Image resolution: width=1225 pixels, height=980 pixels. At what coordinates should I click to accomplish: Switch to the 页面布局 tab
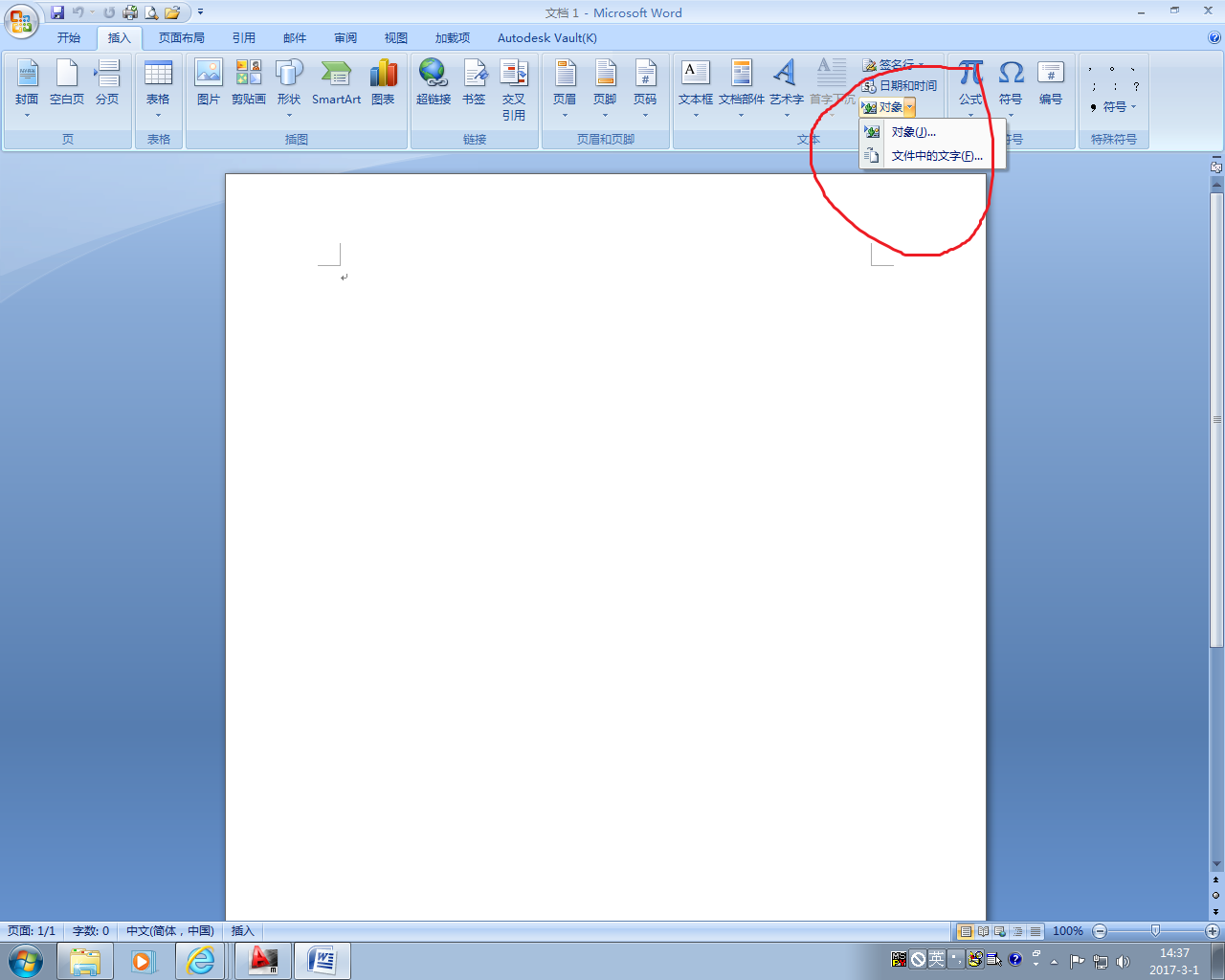click(182, 38)
